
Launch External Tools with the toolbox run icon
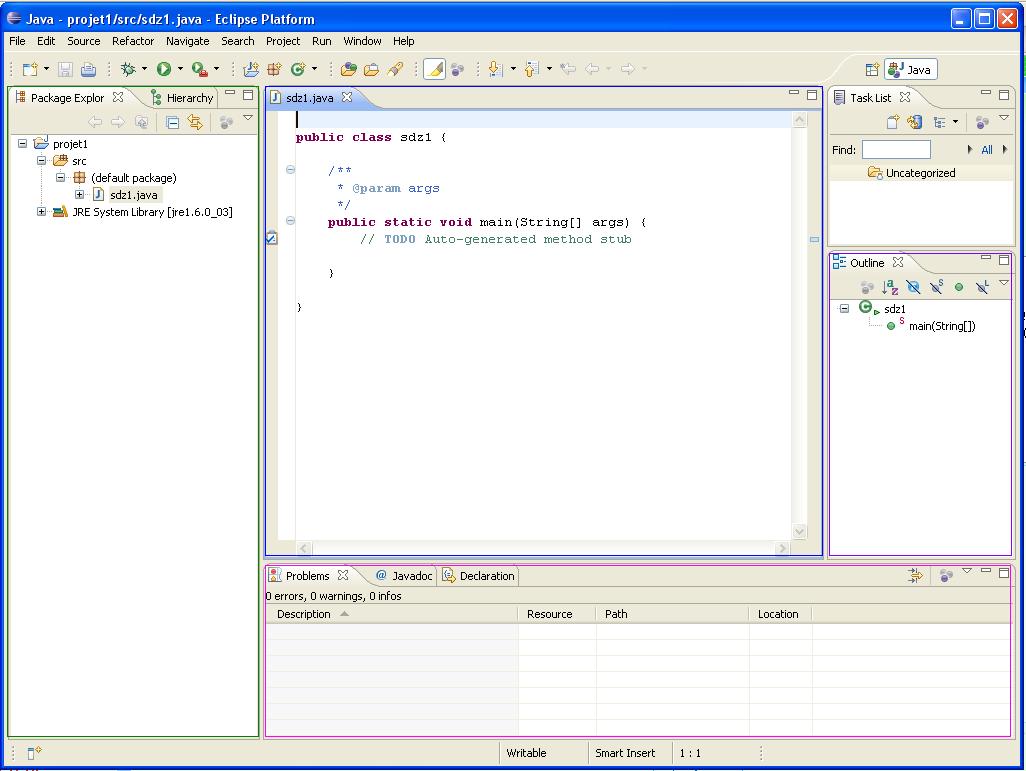point(200,69)
